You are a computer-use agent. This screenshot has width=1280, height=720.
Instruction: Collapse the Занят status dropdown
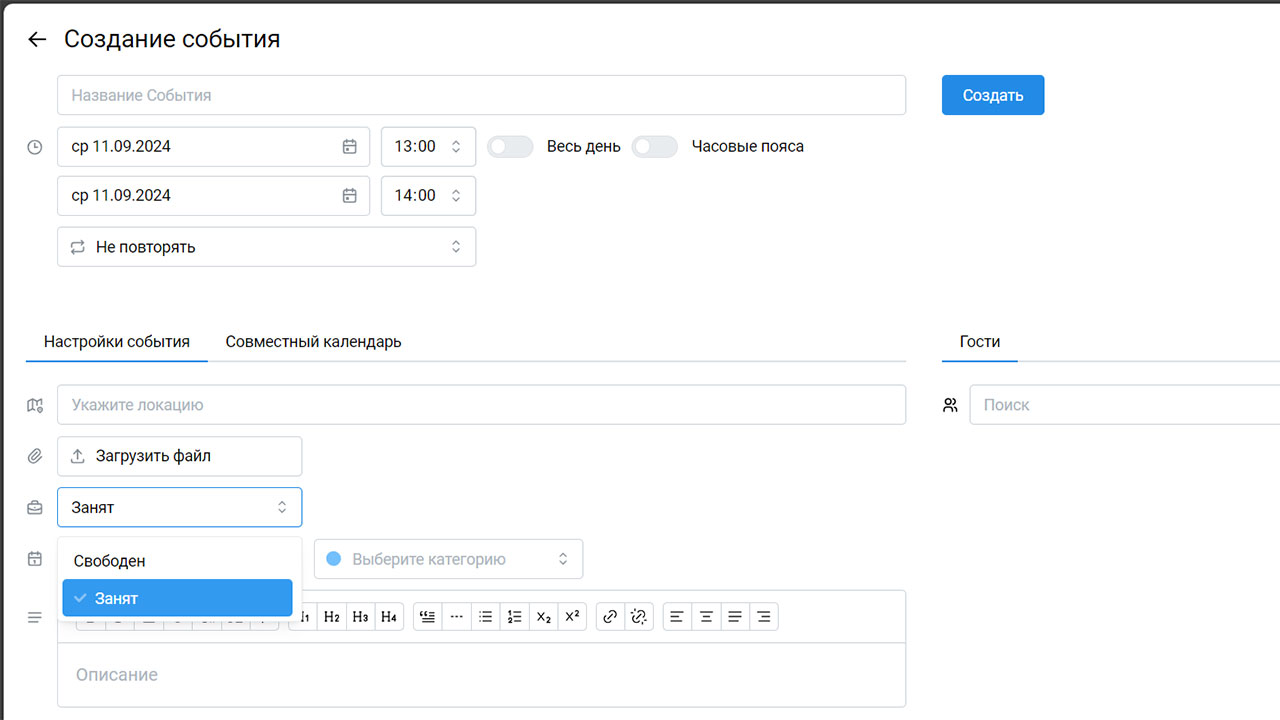pos(180,507)
